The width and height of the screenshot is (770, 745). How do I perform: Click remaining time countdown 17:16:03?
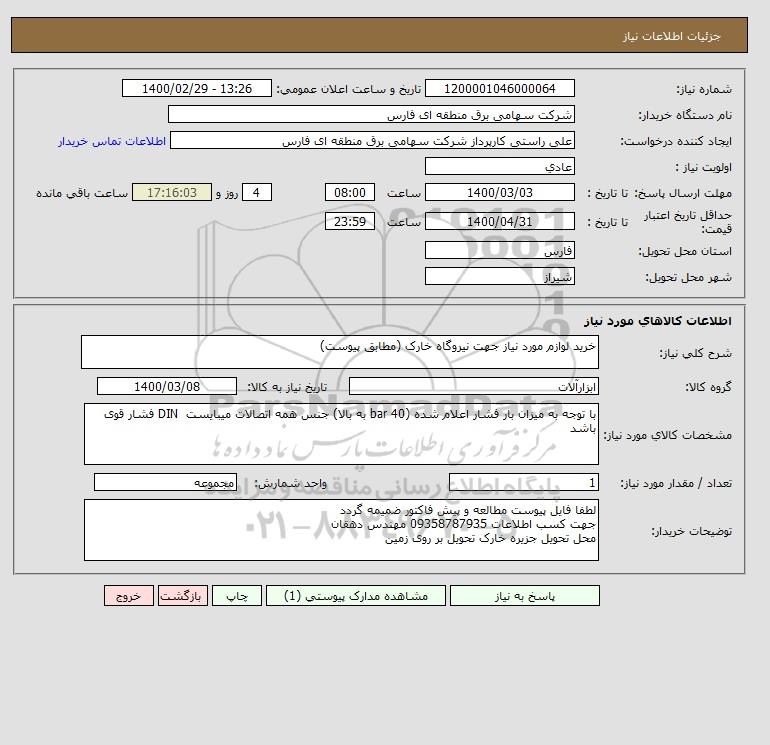pyautogui.click(x=172, y=193)
